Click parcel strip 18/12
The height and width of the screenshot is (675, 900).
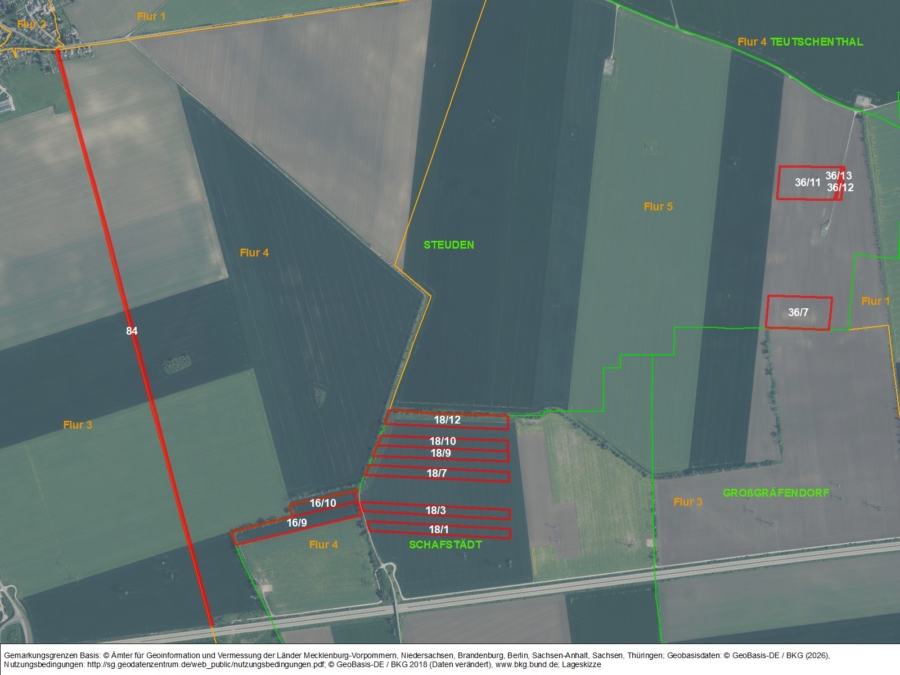pos(447,420)
